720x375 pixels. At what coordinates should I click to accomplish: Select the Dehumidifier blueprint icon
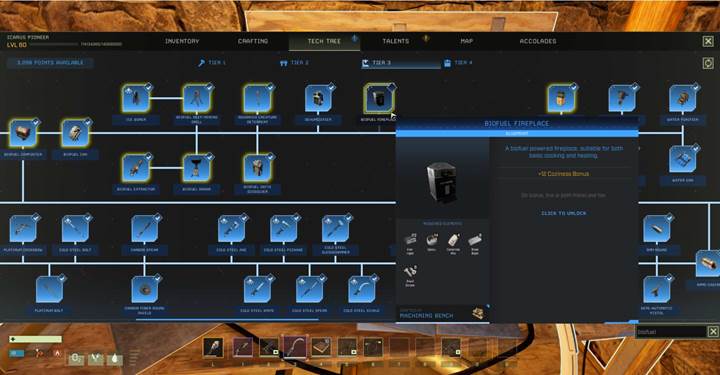(318, 98)
